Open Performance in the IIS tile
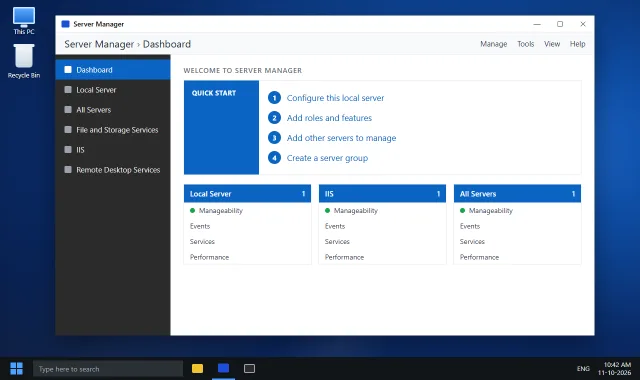 (344, 257)
